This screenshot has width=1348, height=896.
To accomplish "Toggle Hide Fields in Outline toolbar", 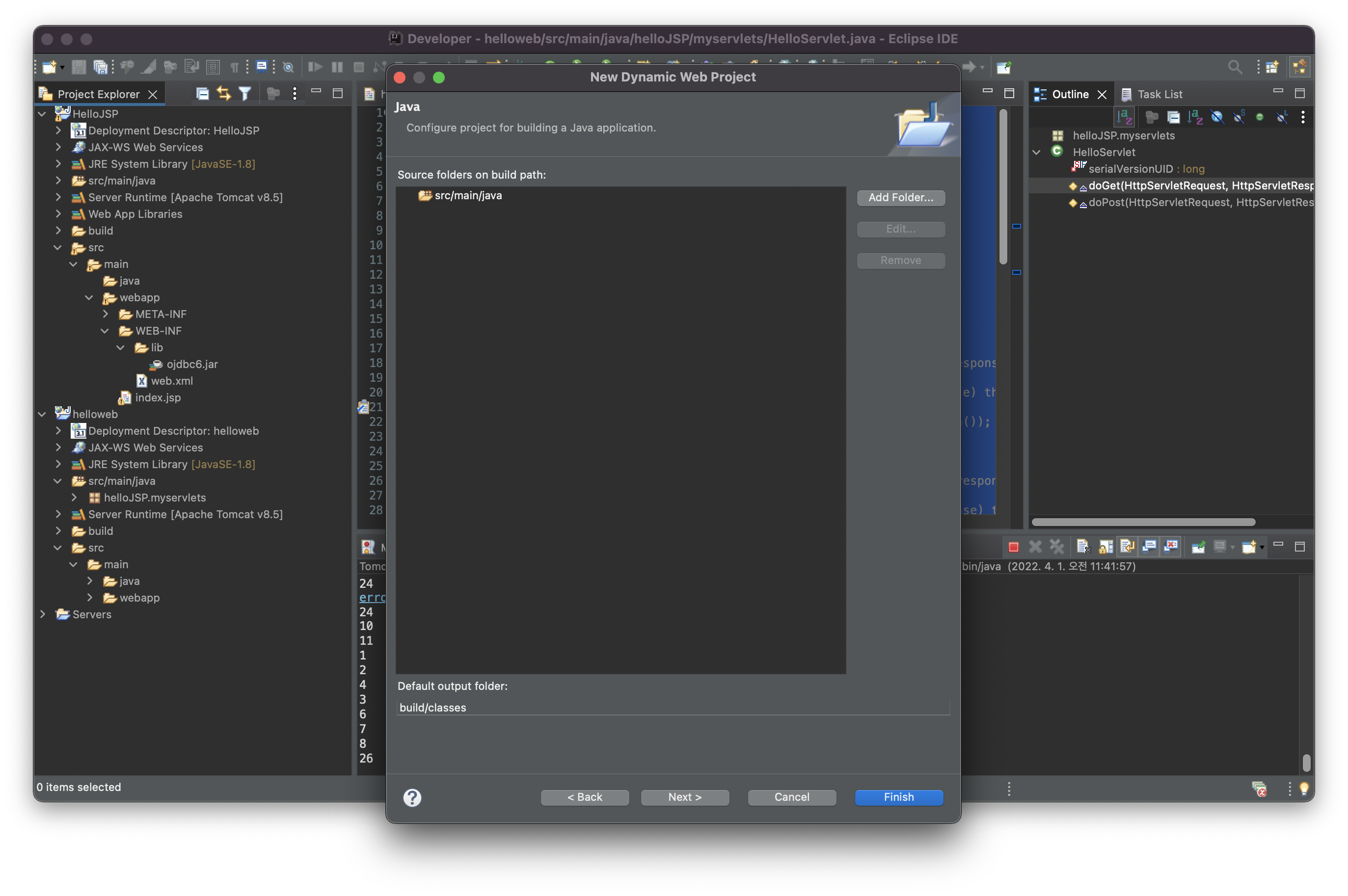I will click(1217, 117).
